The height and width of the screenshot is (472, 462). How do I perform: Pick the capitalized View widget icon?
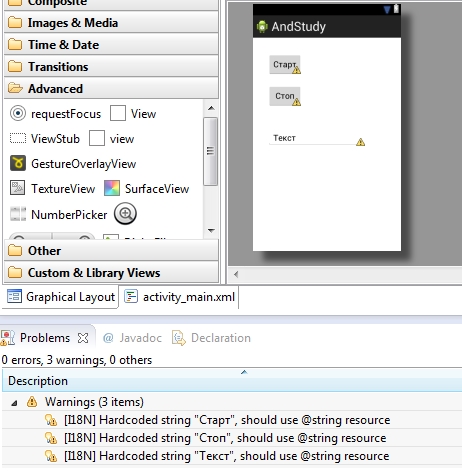[x=118, y=113]
